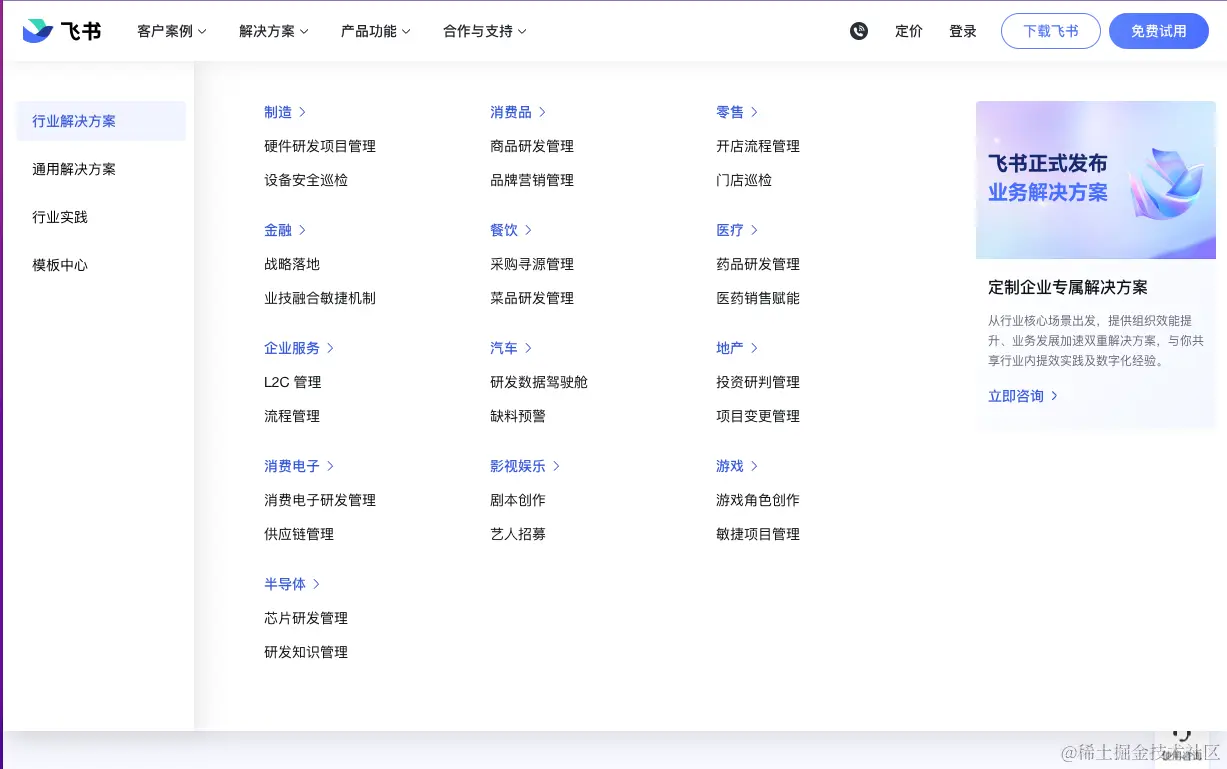
Task: Open the 定价 pricing page
Action: pyautogui.click(x=909, y=31)
